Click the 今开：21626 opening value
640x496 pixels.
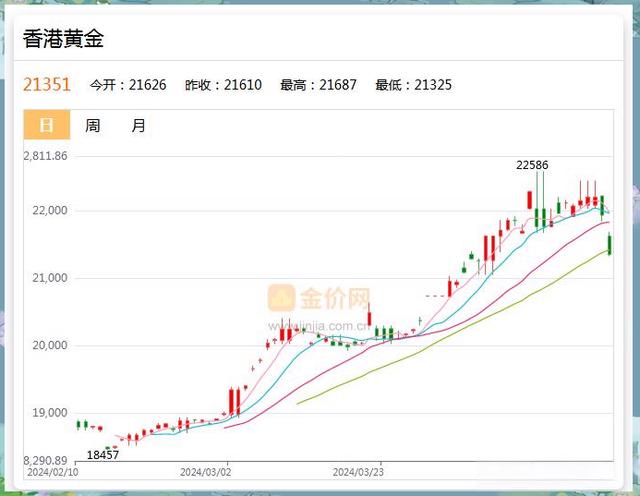tap(128, 85)
